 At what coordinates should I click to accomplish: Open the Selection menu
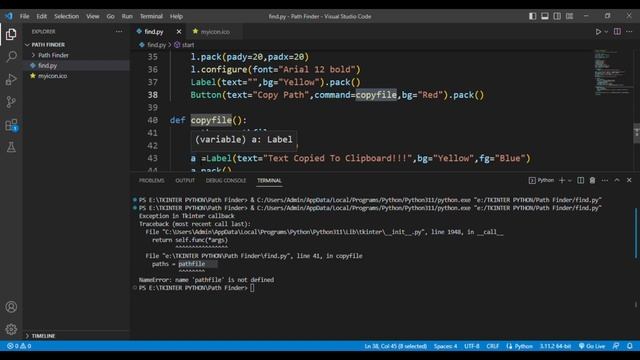(67, 16)
